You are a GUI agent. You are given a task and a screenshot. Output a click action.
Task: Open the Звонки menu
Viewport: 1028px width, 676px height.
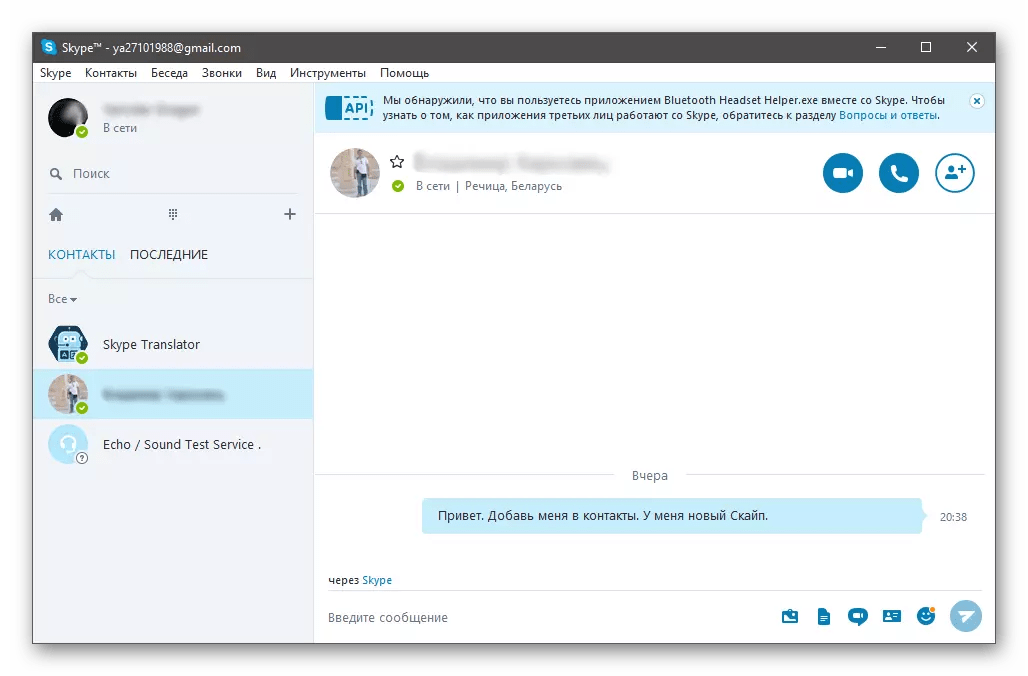click(x=222, y=73)
